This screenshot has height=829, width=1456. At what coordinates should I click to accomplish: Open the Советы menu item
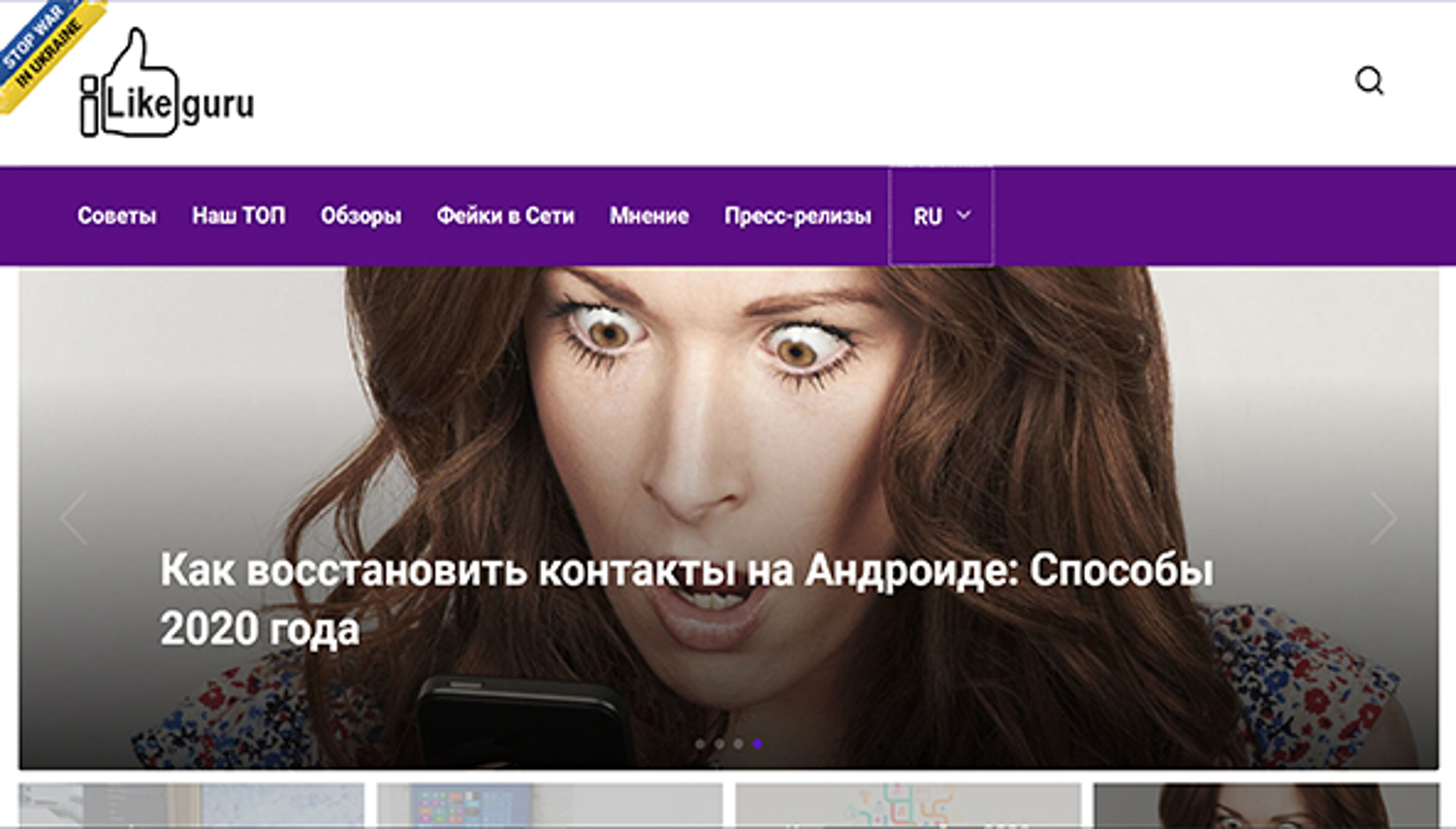[117, 216]
